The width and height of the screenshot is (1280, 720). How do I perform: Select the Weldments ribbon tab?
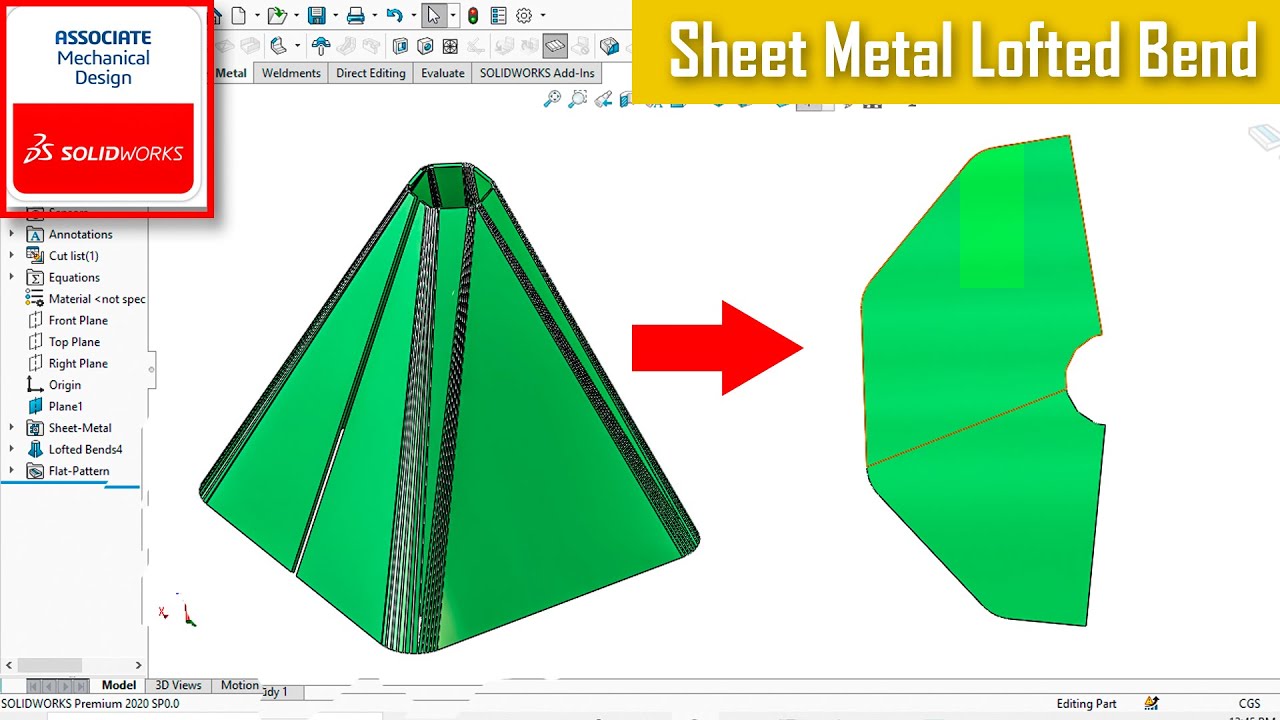click(x=291, y=73)
